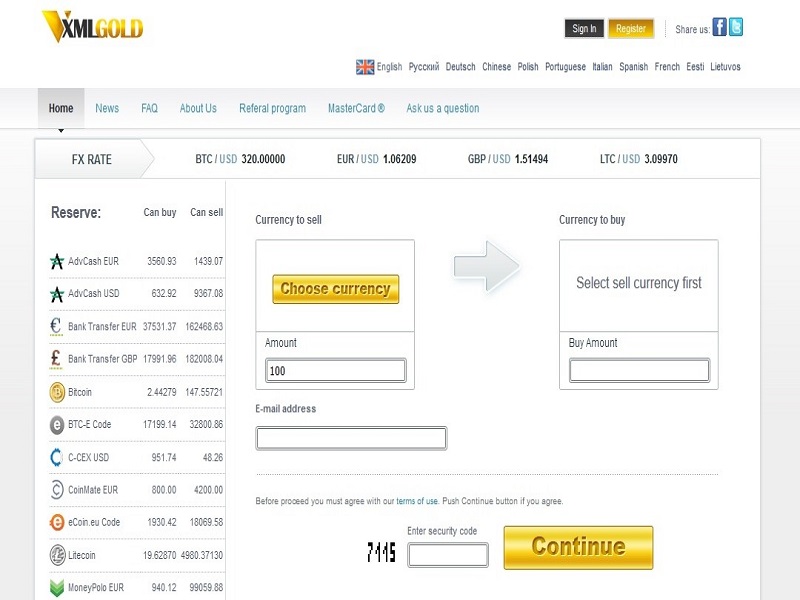Switch to the FAQ tab
This screenshot has width=800, height=600.
point(147,107)
